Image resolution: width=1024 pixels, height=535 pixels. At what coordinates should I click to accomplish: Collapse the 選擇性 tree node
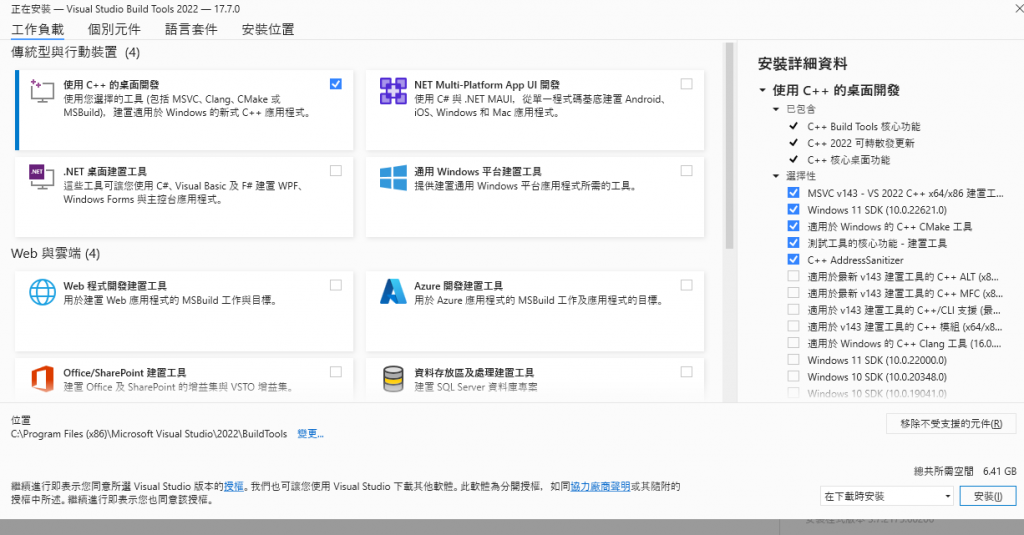[x=776, y=176]
